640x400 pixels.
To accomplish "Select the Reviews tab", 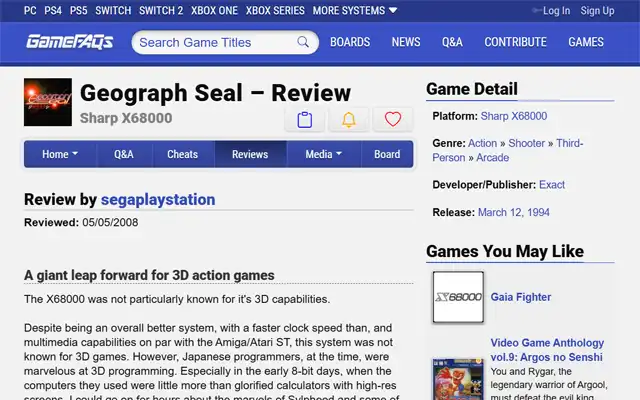I will pos(250,154).
